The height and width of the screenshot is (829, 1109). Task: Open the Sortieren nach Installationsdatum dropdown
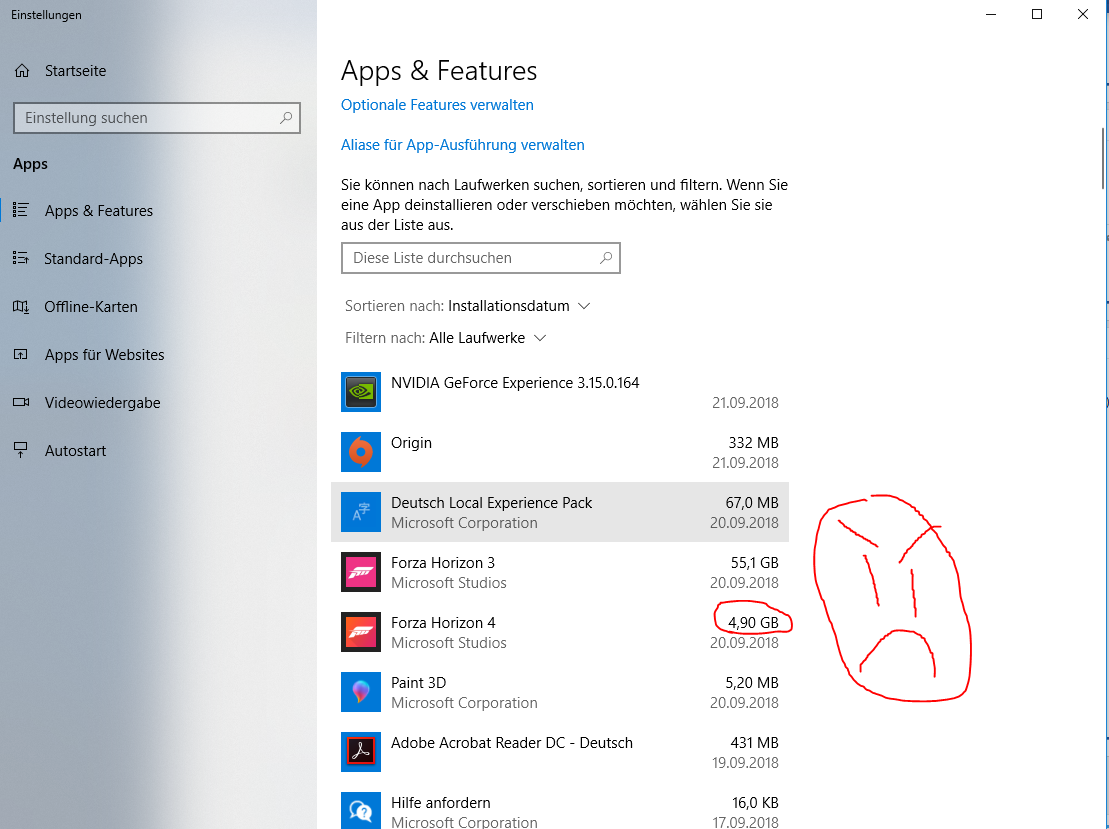tap(467, 306)
